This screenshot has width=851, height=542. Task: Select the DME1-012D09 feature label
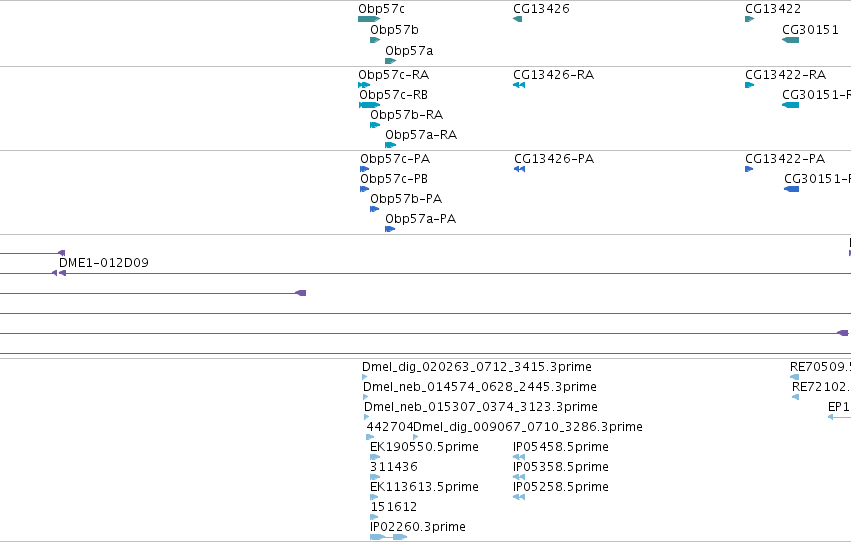coord(104,263)
